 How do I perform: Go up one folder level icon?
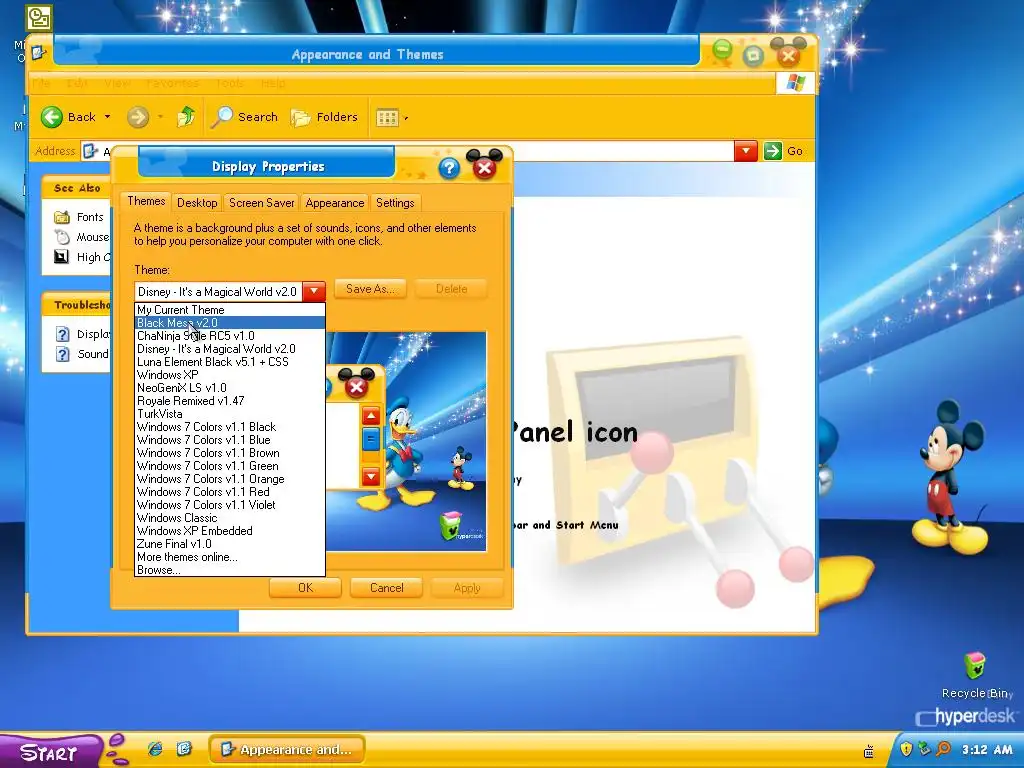186,117
